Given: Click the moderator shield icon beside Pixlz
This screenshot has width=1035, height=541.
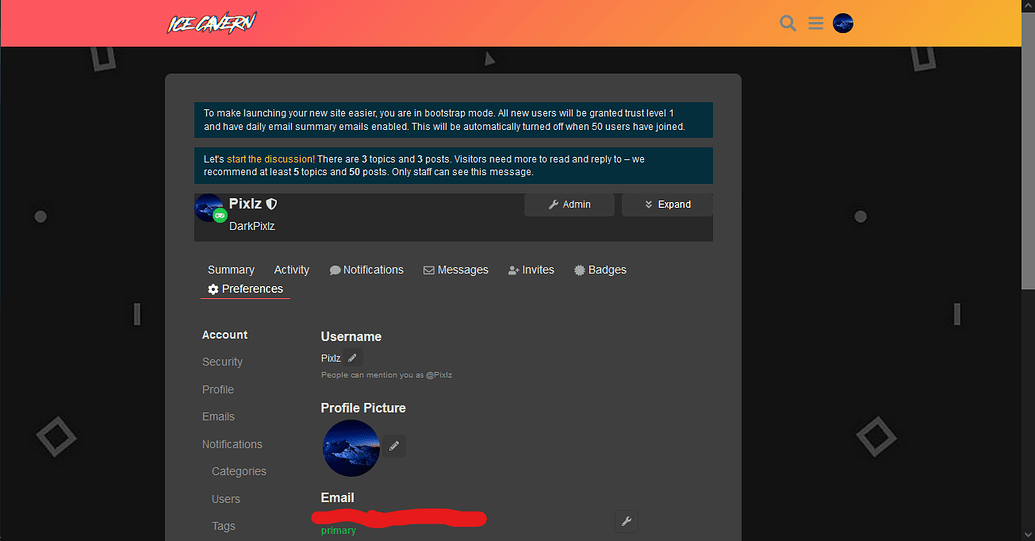Looking at the screenshot, I should tap(272, 204).
